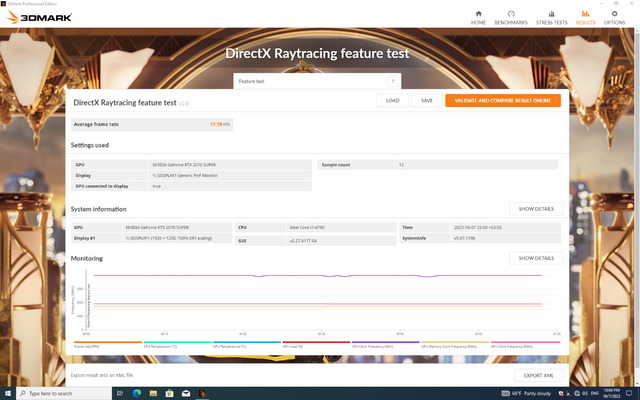Viewport: 640px width, 400px height.
Task: Open the Windows Start menu
Action: (x=7, y=393)
